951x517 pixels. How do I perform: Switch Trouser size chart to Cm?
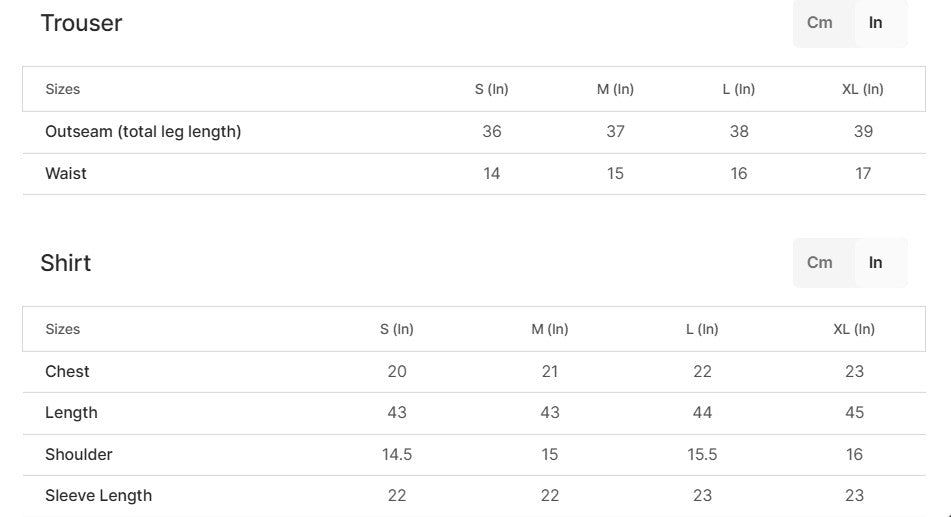pos(820,23)
